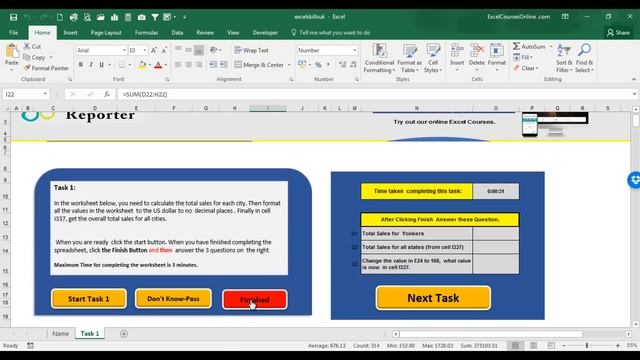Click the chart icon in quick access toolbar
The image size is (640, 360).
115,17
